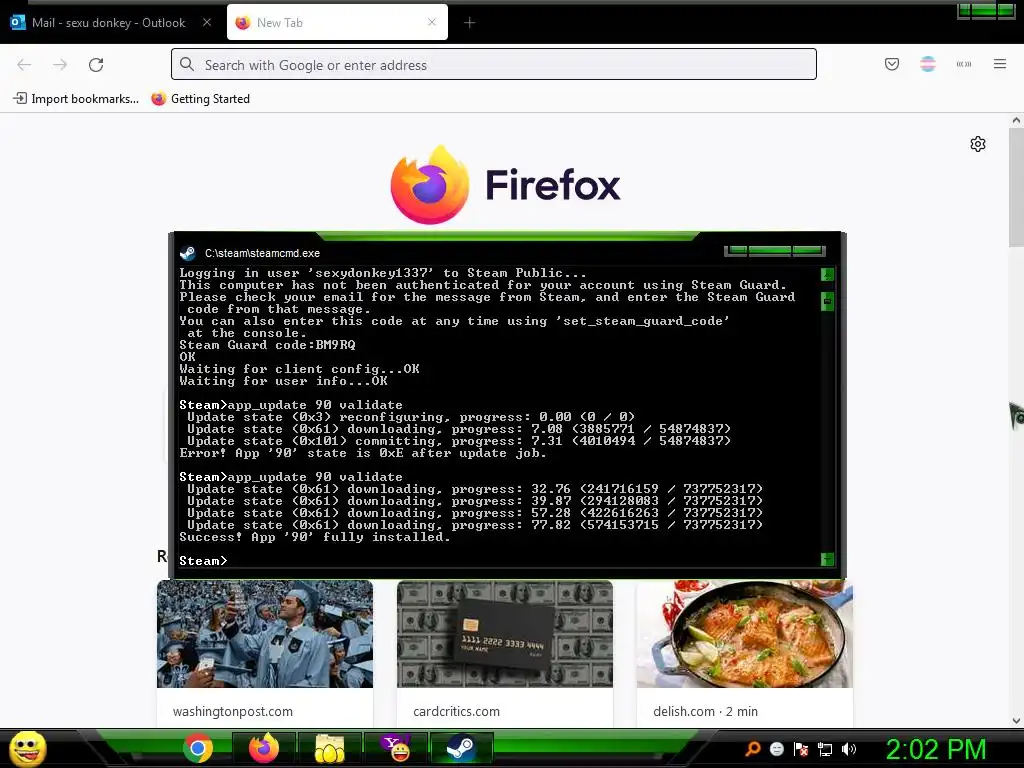Open the Firefox hamburger menu
Image resolution: width=1024 pixels, height=768 pixels.
coord(1000,64)
